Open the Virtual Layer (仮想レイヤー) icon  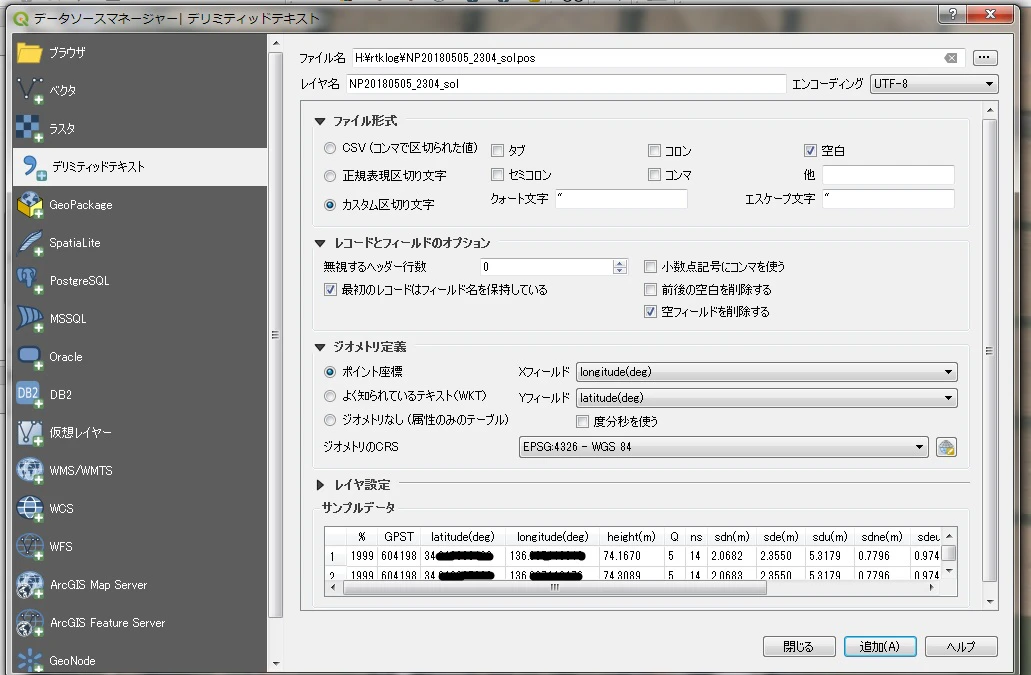[29, 432]
